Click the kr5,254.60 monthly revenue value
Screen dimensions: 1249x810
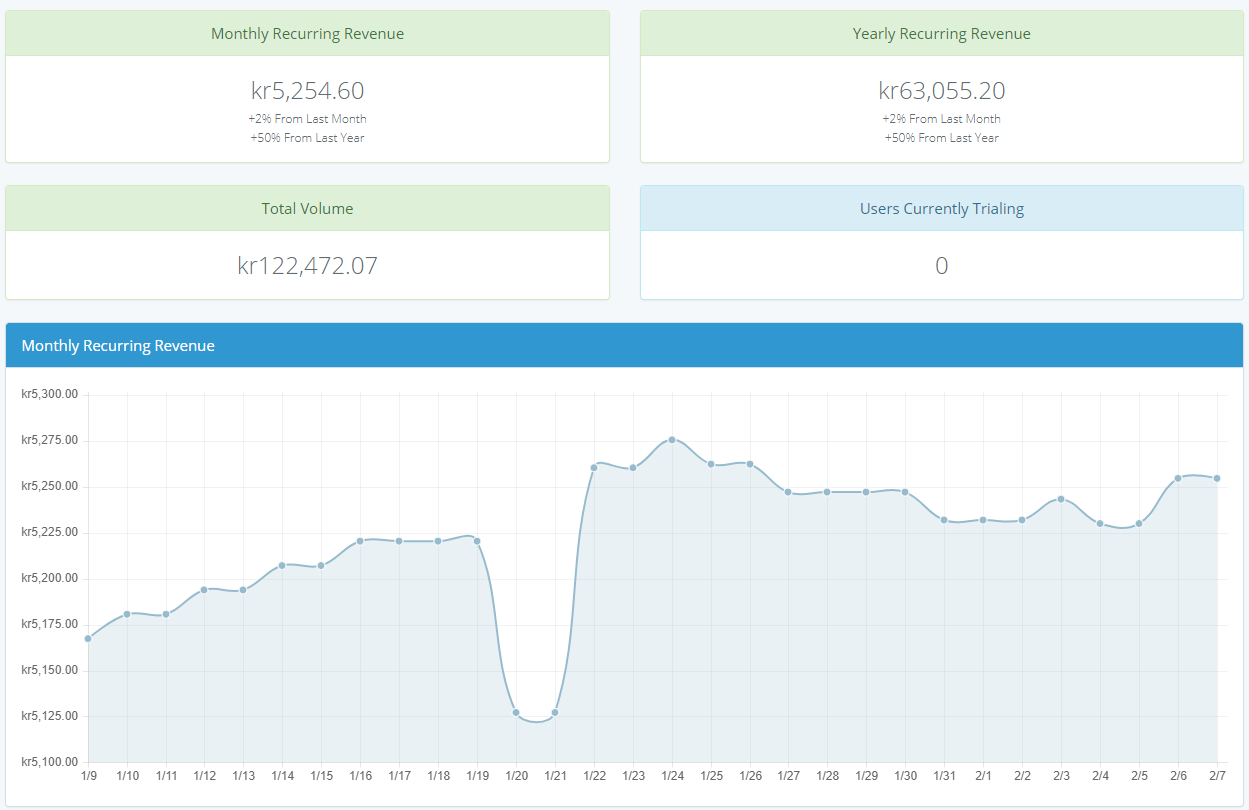click(307, 91)
